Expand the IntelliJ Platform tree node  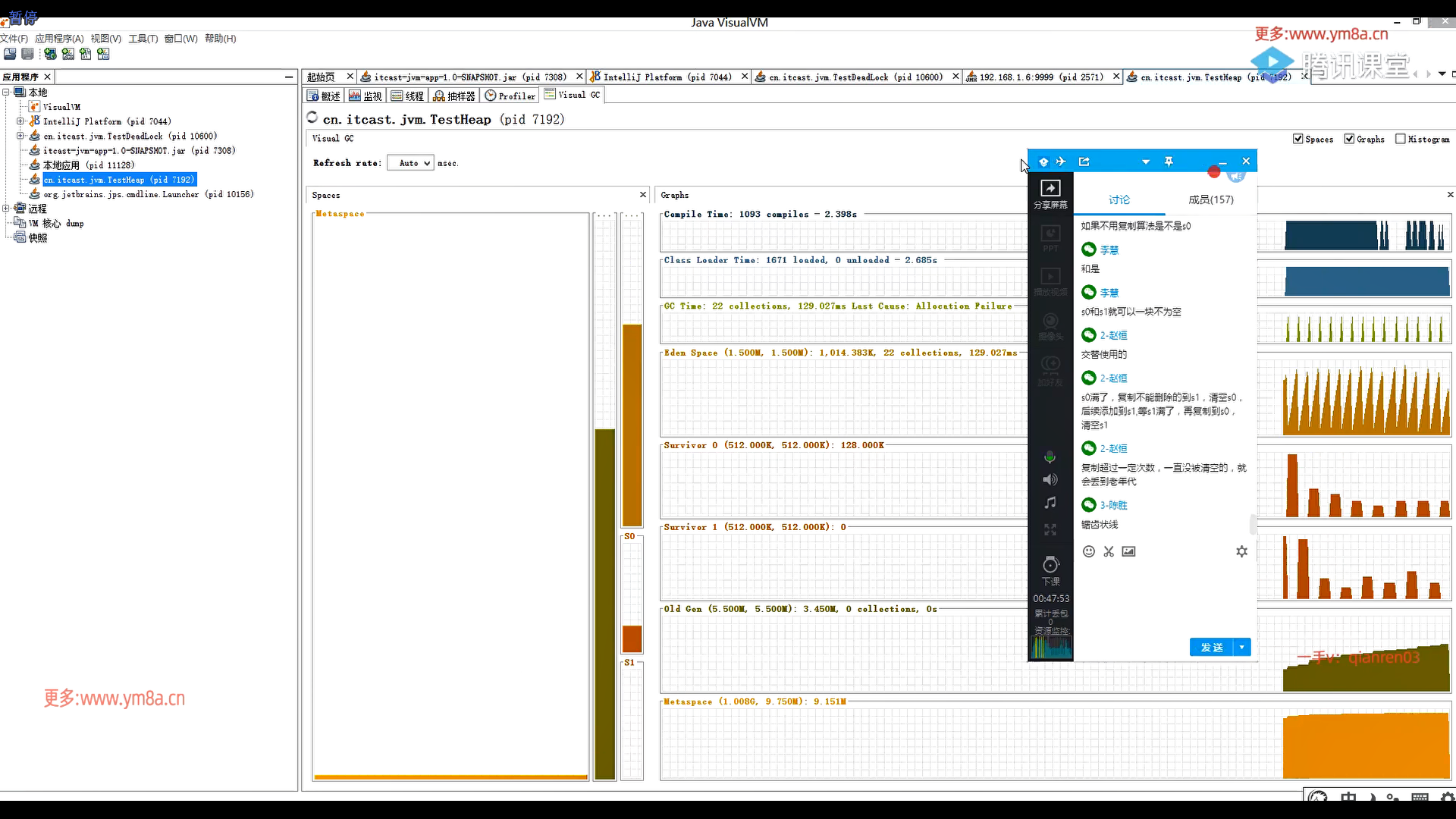(20, 121)
